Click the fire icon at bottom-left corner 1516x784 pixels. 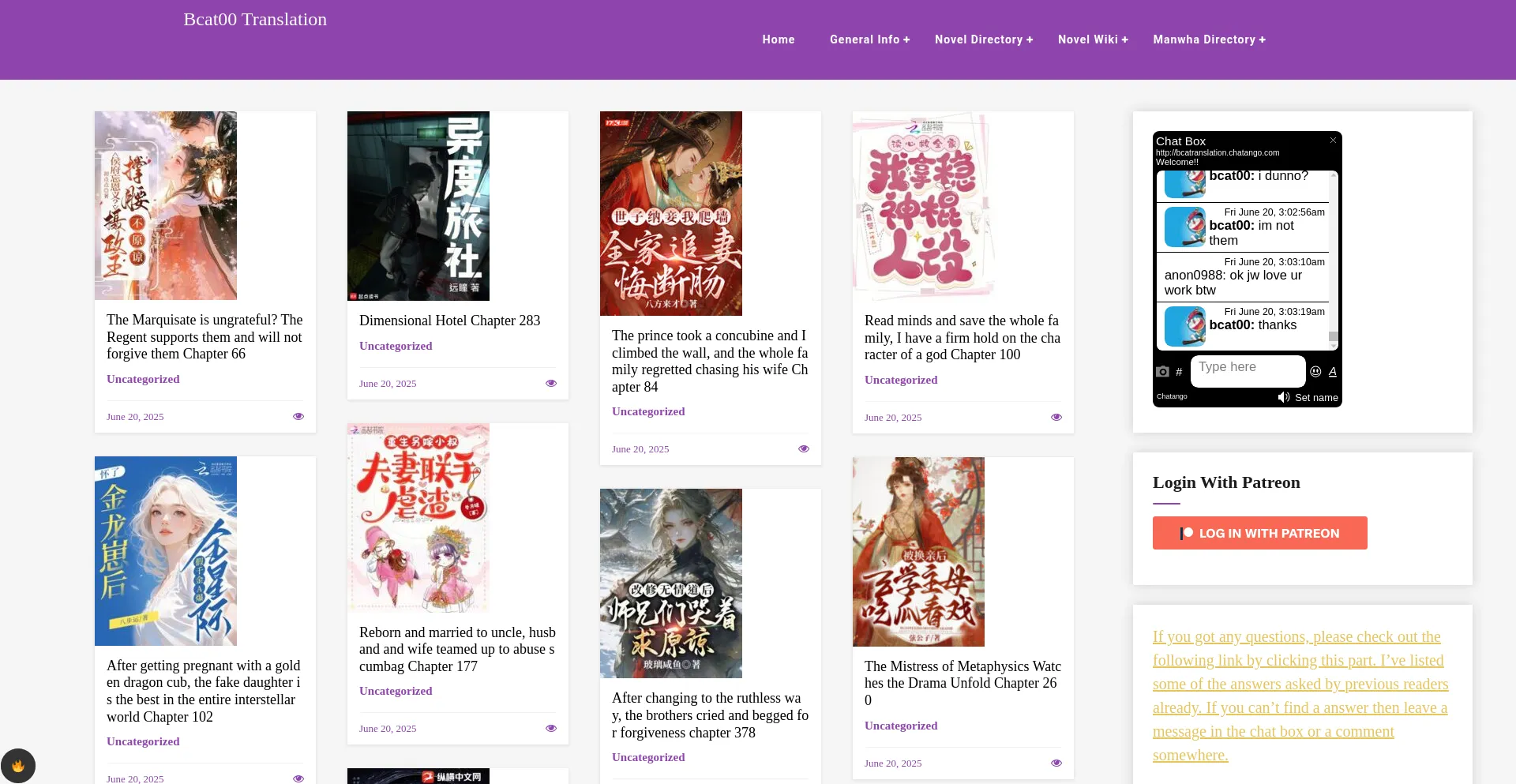pos(17,766)
